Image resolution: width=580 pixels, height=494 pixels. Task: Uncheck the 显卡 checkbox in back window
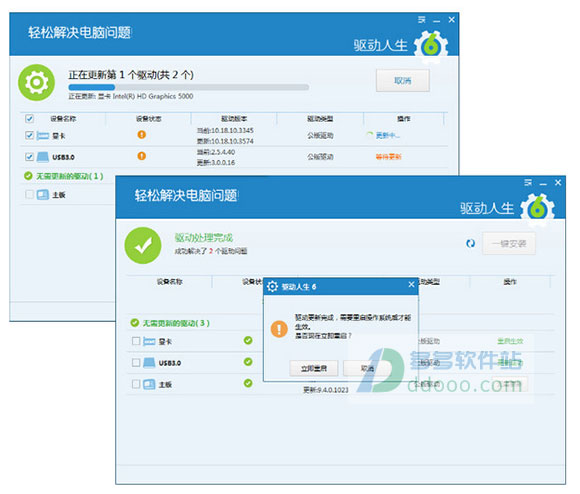coord(29,135)
